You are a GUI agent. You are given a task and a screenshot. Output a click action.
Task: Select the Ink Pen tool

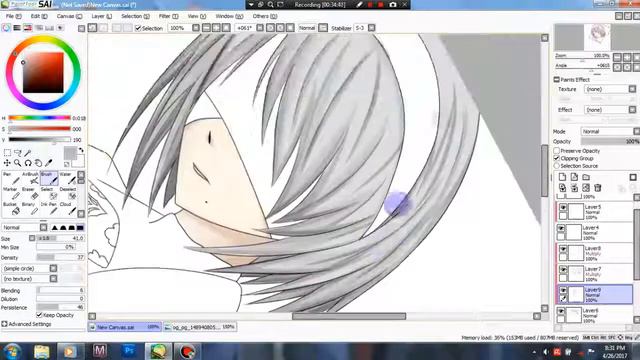point(49,209)
